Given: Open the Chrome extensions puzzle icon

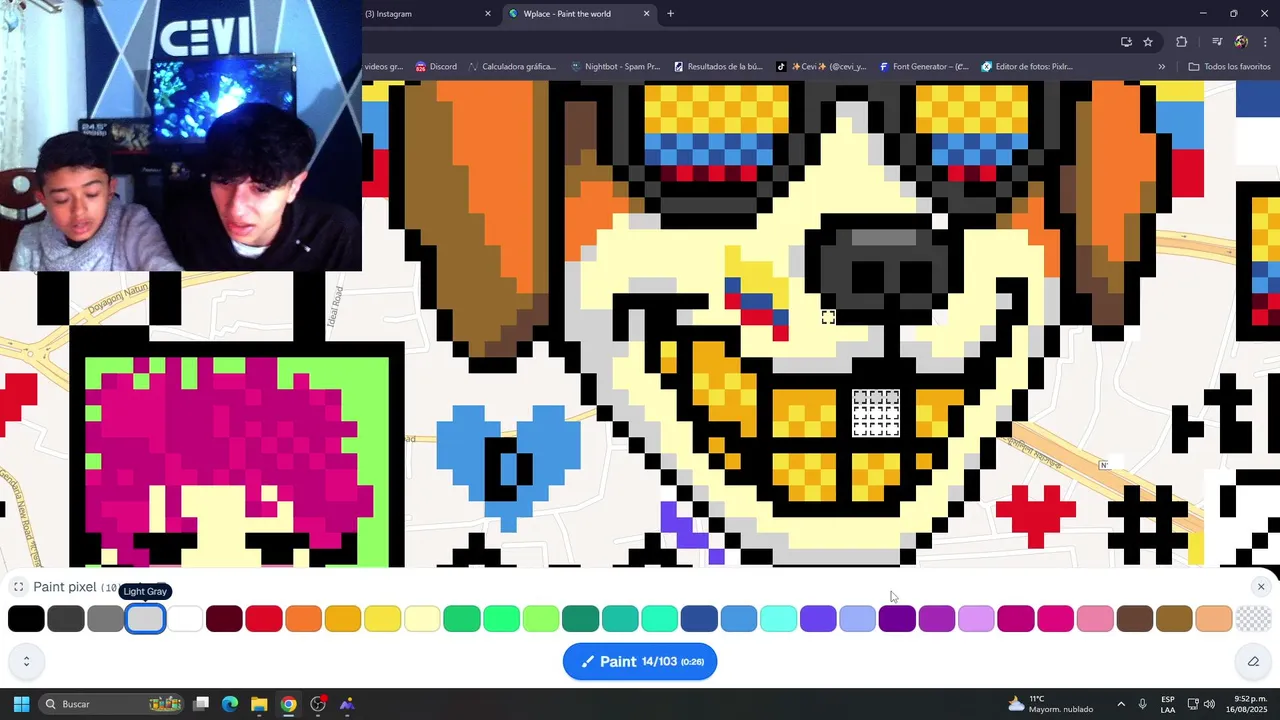Looking at the screenshot, I should (1181, 42).
